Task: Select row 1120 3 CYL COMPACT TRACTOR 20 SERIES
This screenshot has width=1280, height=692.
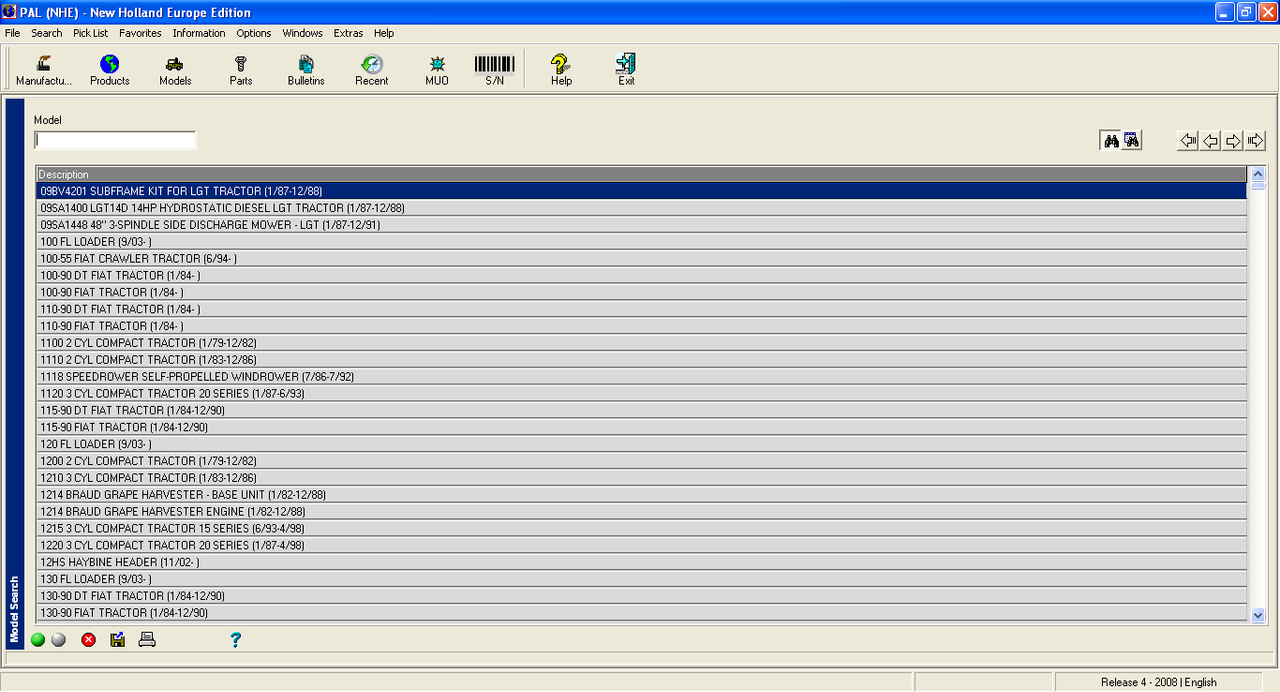Action: click(641, 393)
